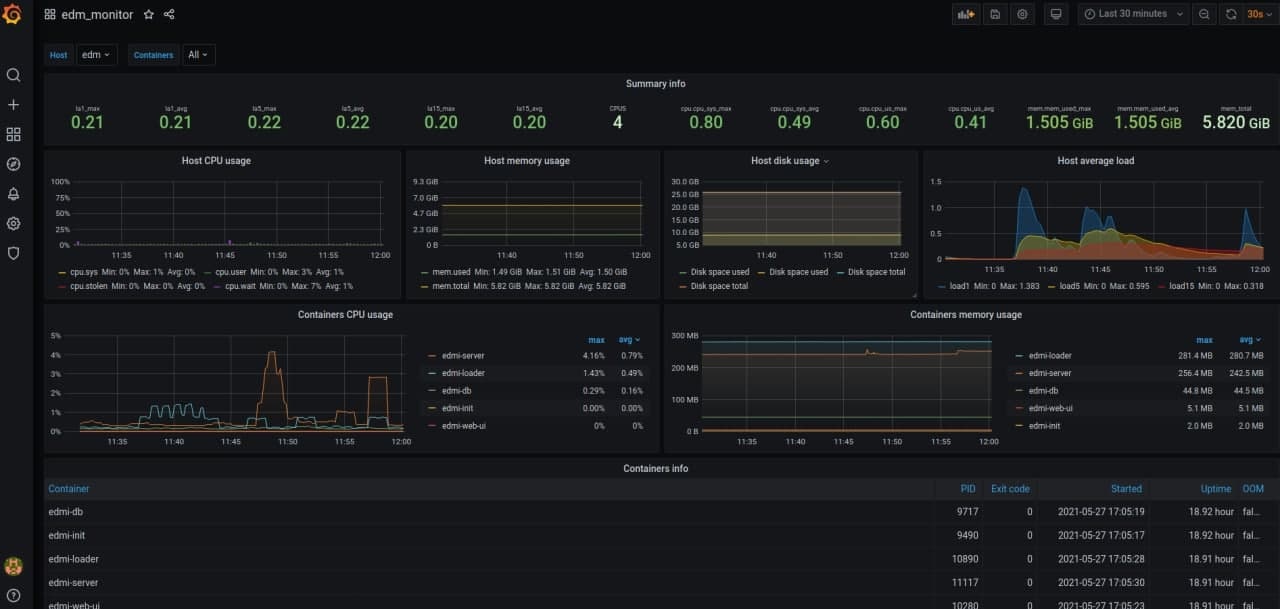
Task: Open the Containers CPU usage panel title menu
Action: tap(346, 314)
